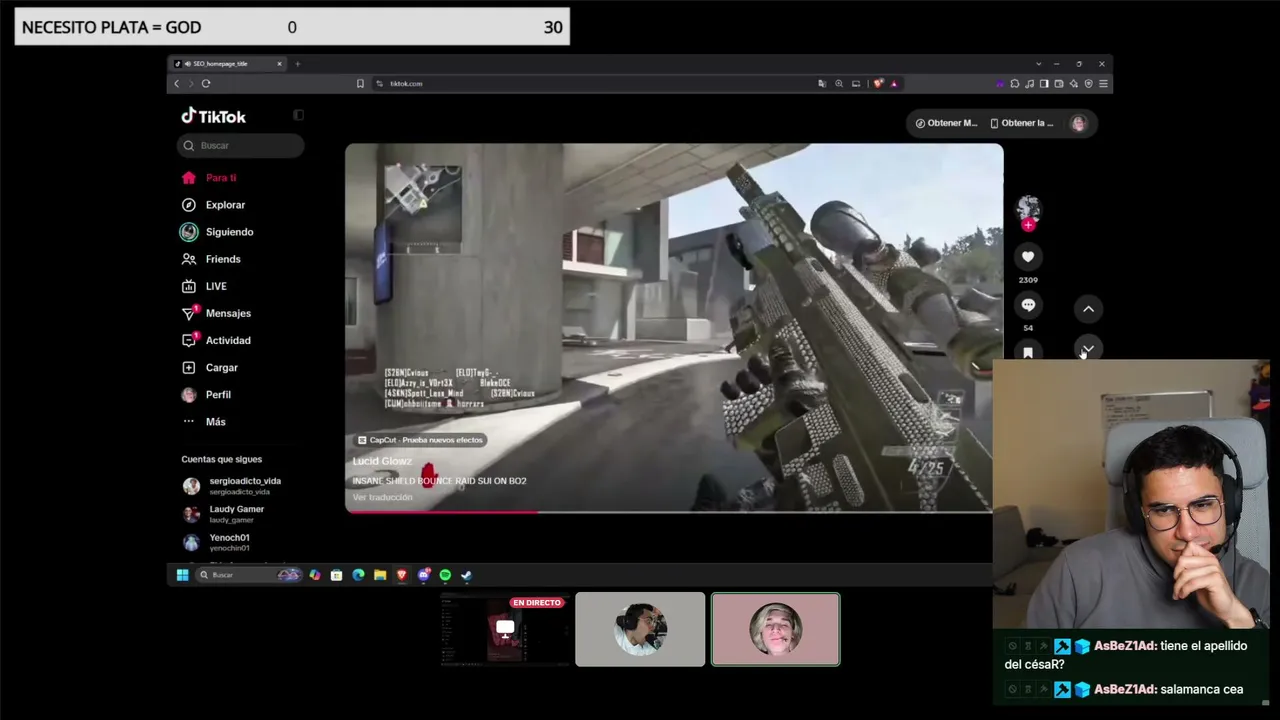This screenshot has width=1280, height=720.
Task: Open the browser hamburger menu
Action: (1103, 83)
